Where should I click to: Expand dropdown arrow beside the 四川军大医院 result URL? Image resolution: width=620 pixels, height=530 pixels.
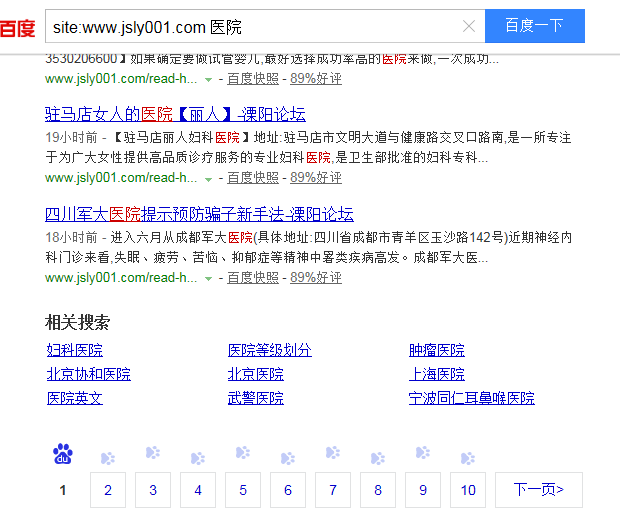(208, 278)
